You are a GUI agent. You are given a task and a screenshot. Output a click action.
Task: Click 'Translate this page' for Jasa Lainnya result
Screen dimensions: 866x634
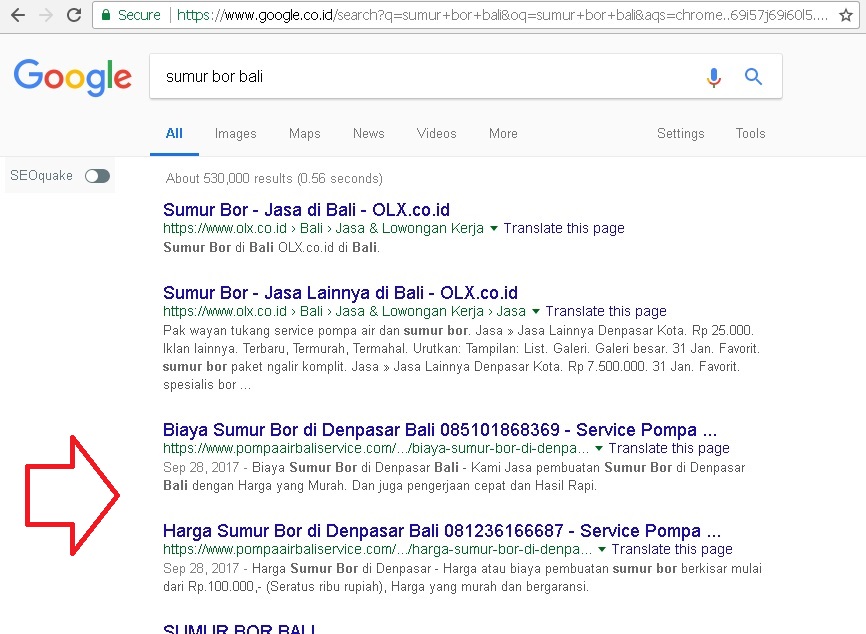coord(606,311)
